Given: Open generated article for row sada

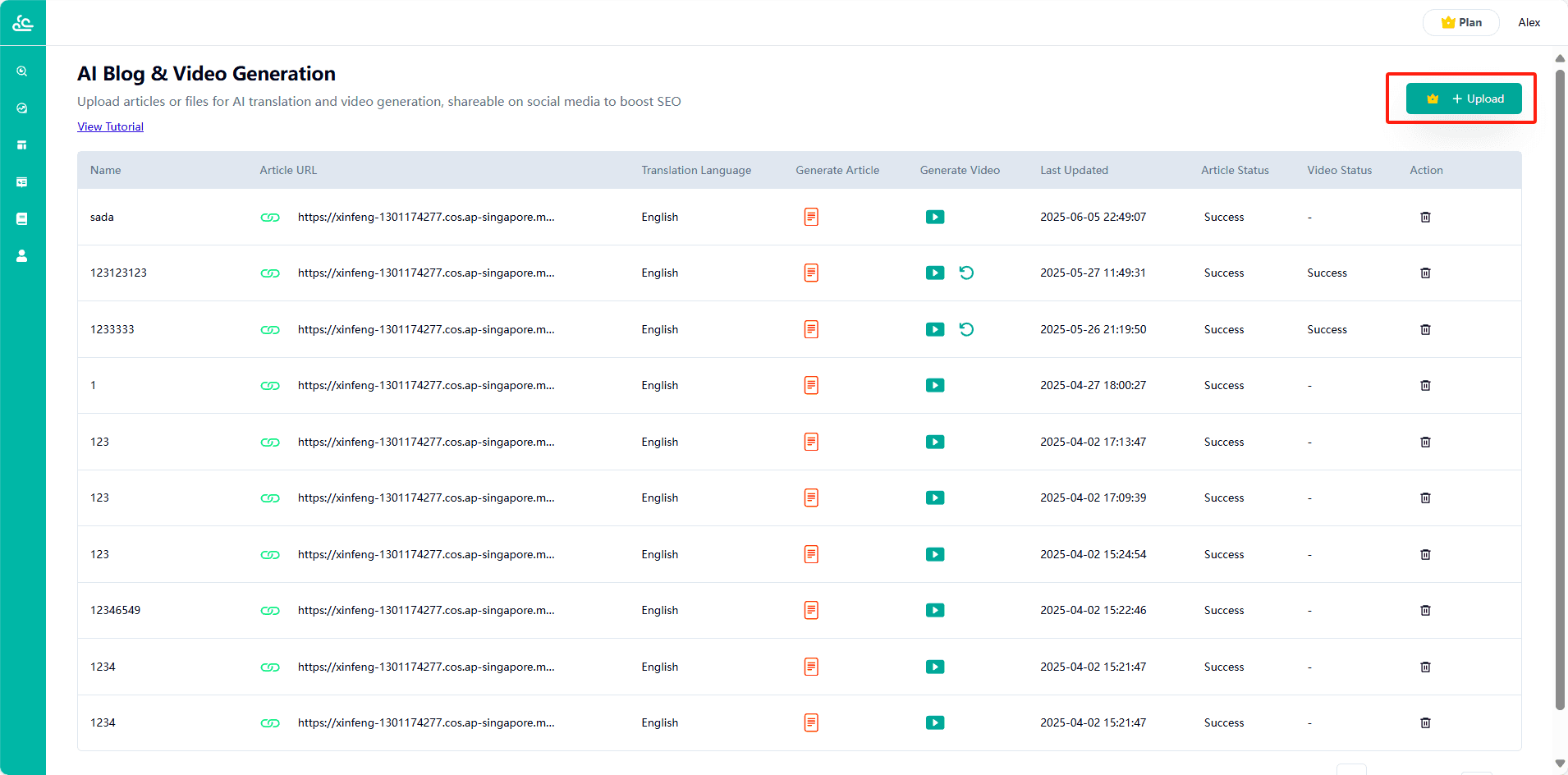Looking at the screenshot, I should point(811,217).
